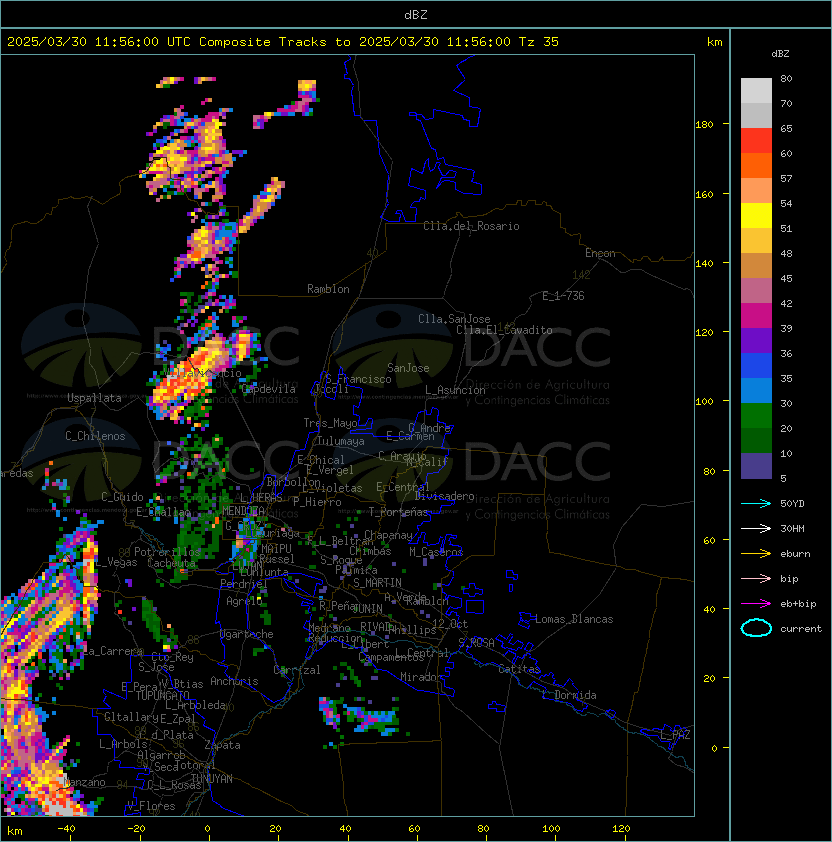Screen dimensions: 832x842
Task: Click the 'S_MARTIN' map label
Action: tap(377, 583)
